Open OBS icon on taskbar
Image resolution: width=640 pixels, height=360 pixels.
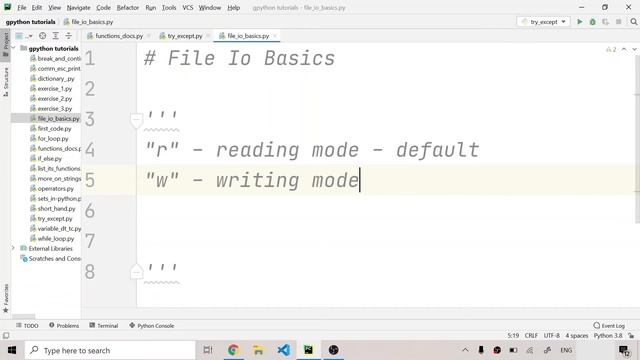(333, 350)
